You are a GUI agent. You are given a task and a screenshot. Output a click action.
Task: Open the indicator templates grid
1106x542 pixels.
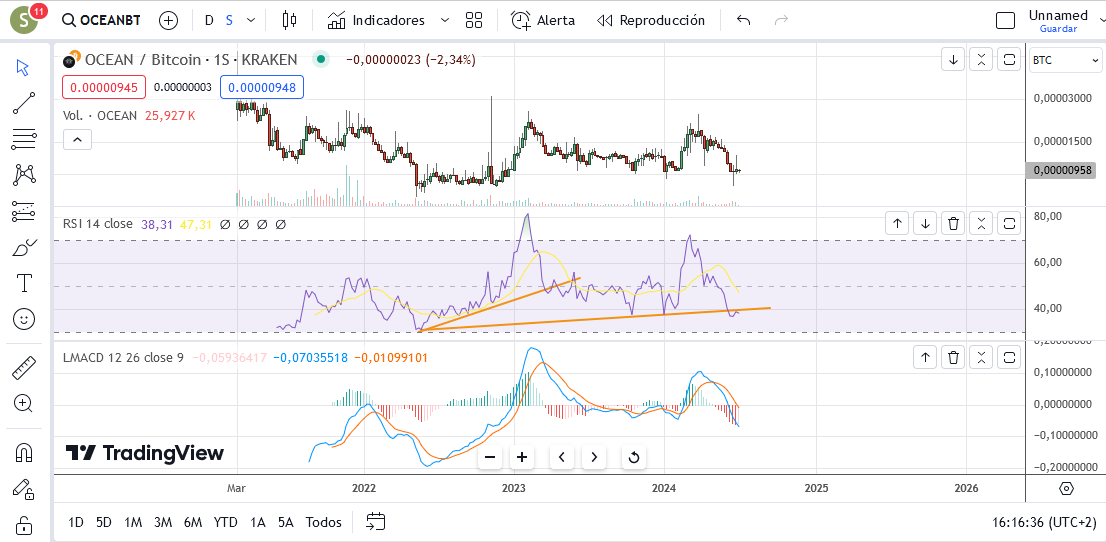click(474, 20)
